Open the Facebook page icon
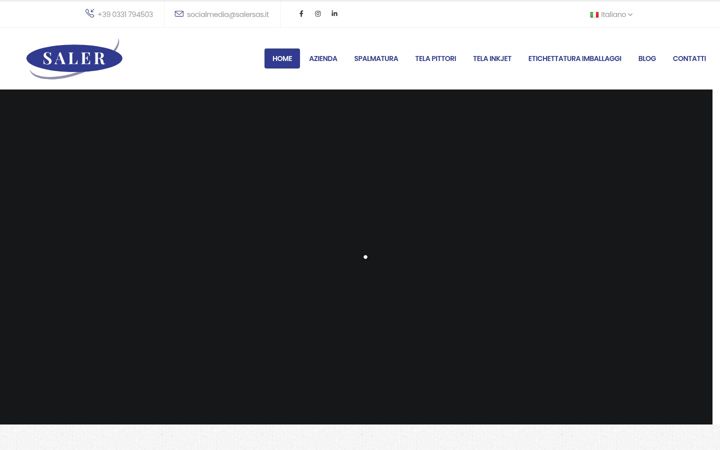Screen dimensions: 720x450 pos(301,14)
